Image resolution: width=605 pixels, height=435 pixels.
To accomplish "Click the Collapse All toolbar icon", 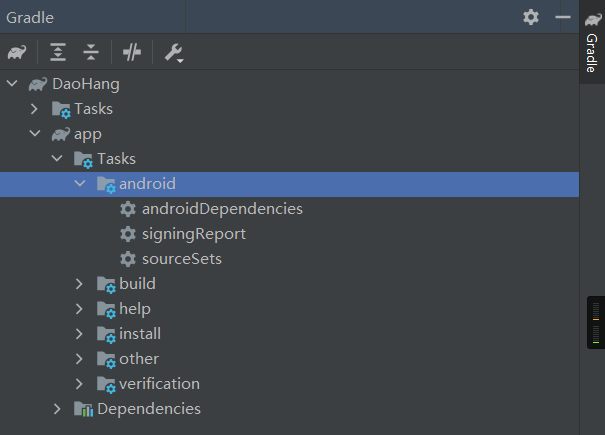I will point(91,53).
